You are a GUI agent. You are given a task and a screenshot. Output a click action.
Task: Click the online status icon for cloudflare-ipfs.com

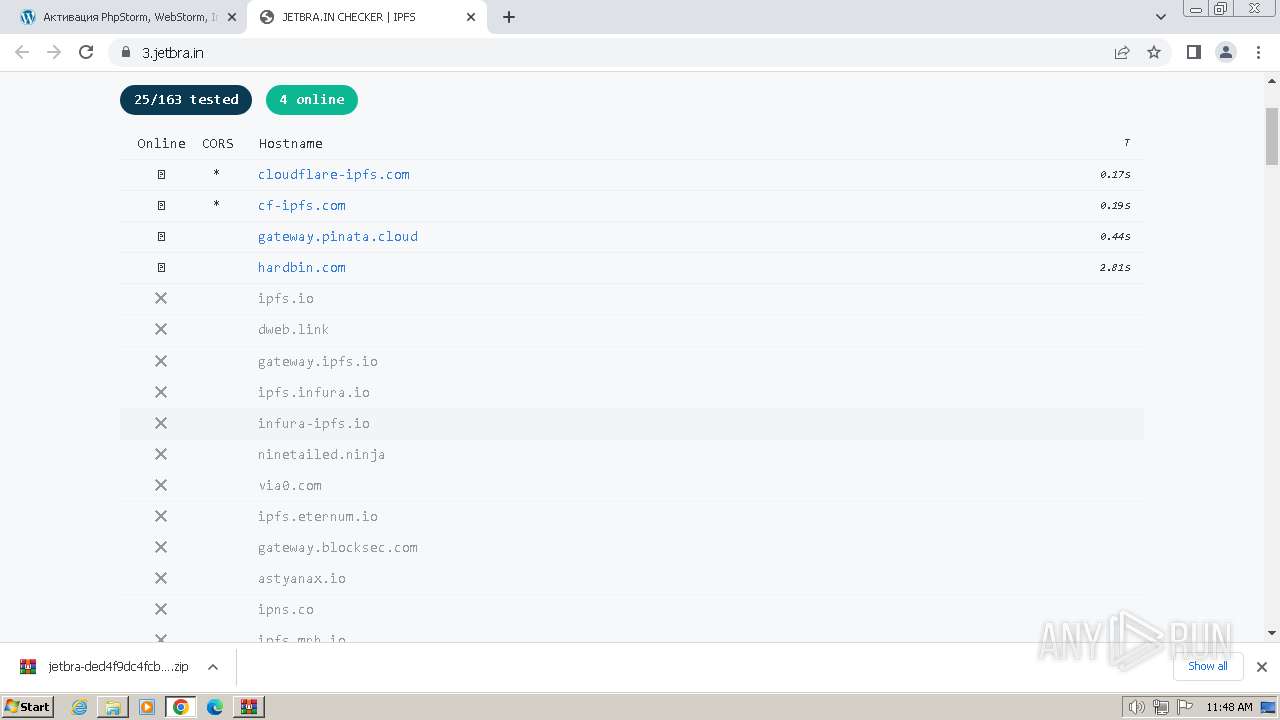click(161, 174)
